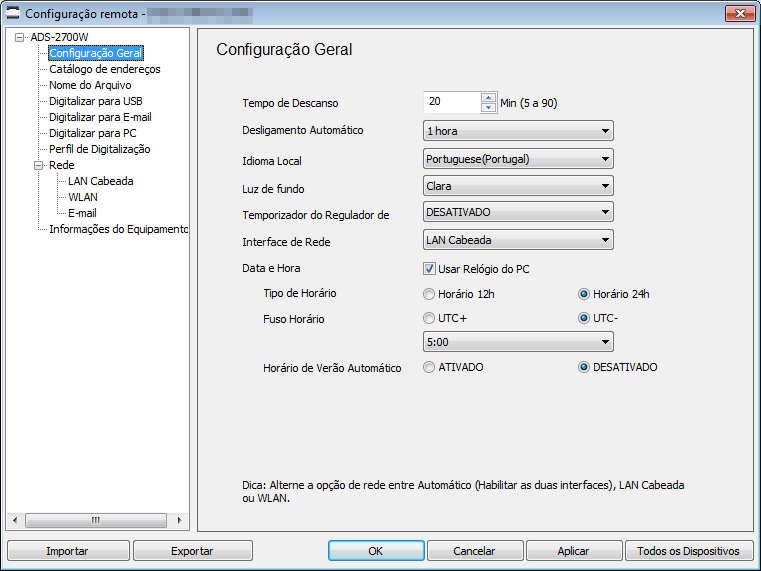Collapse the ADS-2700W tree node

(x=19, y=37)
